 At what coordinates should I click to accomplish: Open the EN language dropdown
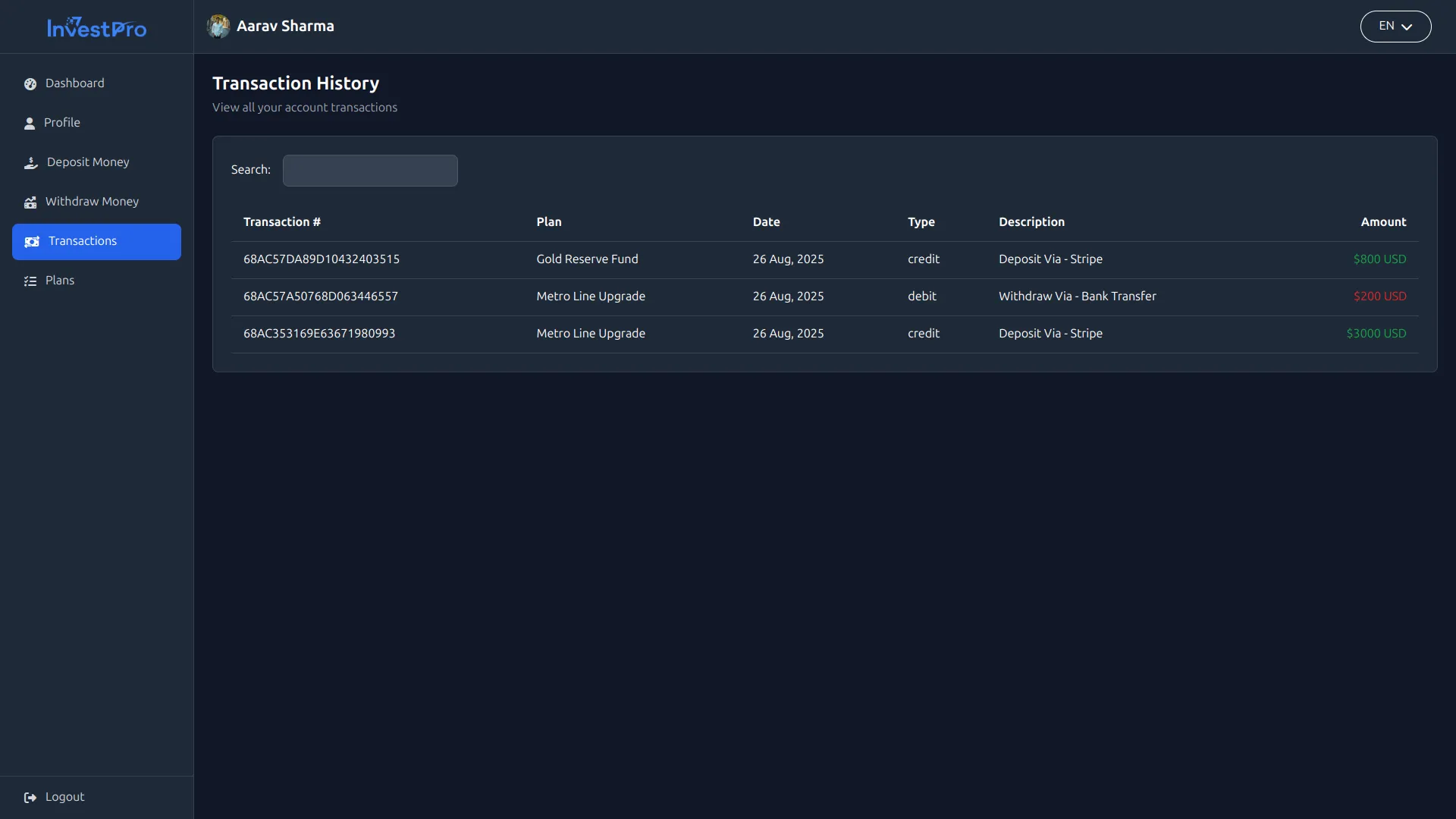click(x=1386, y=27)
